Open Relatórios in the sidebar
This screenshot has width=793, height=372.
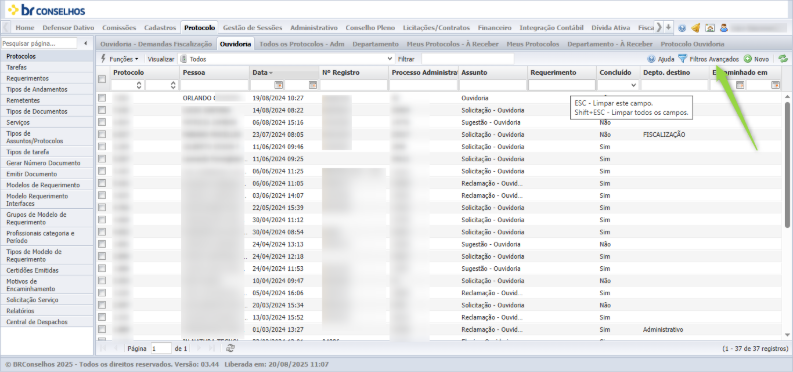click(x=47, y=311)
